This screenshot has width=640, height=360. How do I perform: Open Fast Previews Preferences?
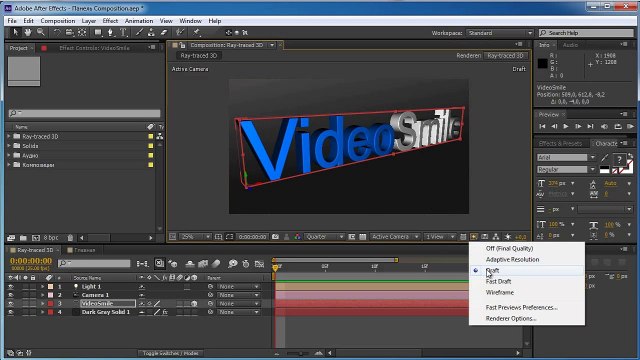click(522, 308)
